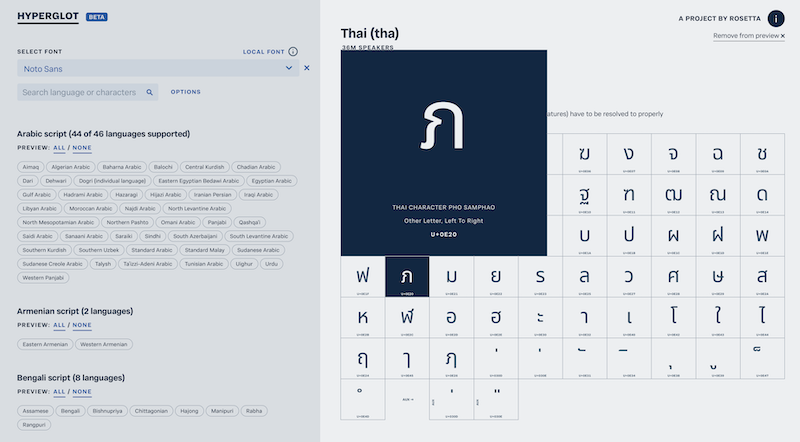
Task: Toggle the Western Panjabi language tag
Action: click(43, 278)
